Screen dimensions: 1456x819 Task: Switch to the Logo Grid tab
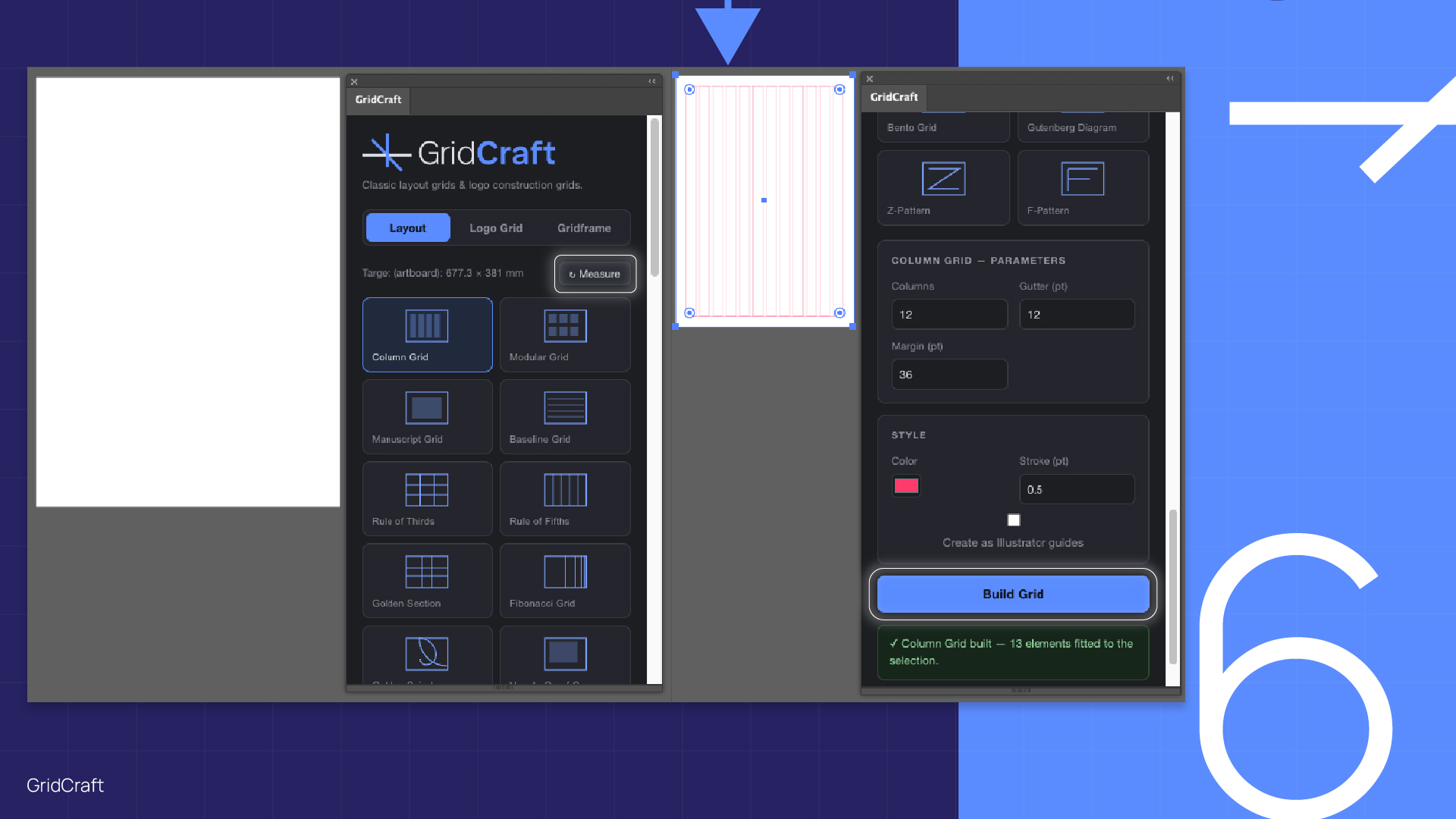point(496,227)
